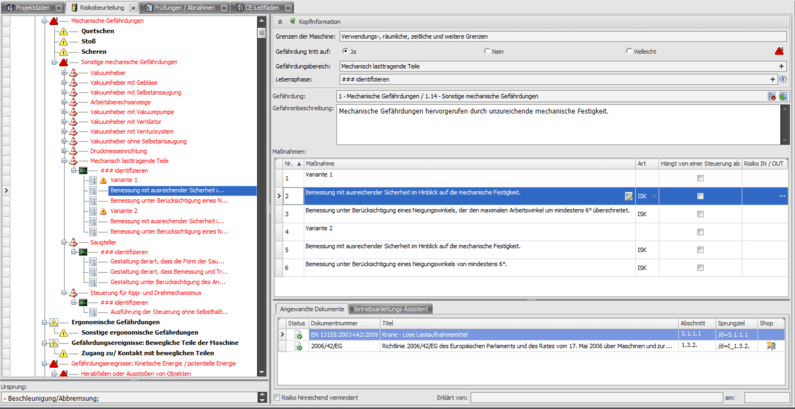Click the ellipsis button in Risiko IN / OUT cell
This screenshot has width=795, height=409.
point(782,196)
